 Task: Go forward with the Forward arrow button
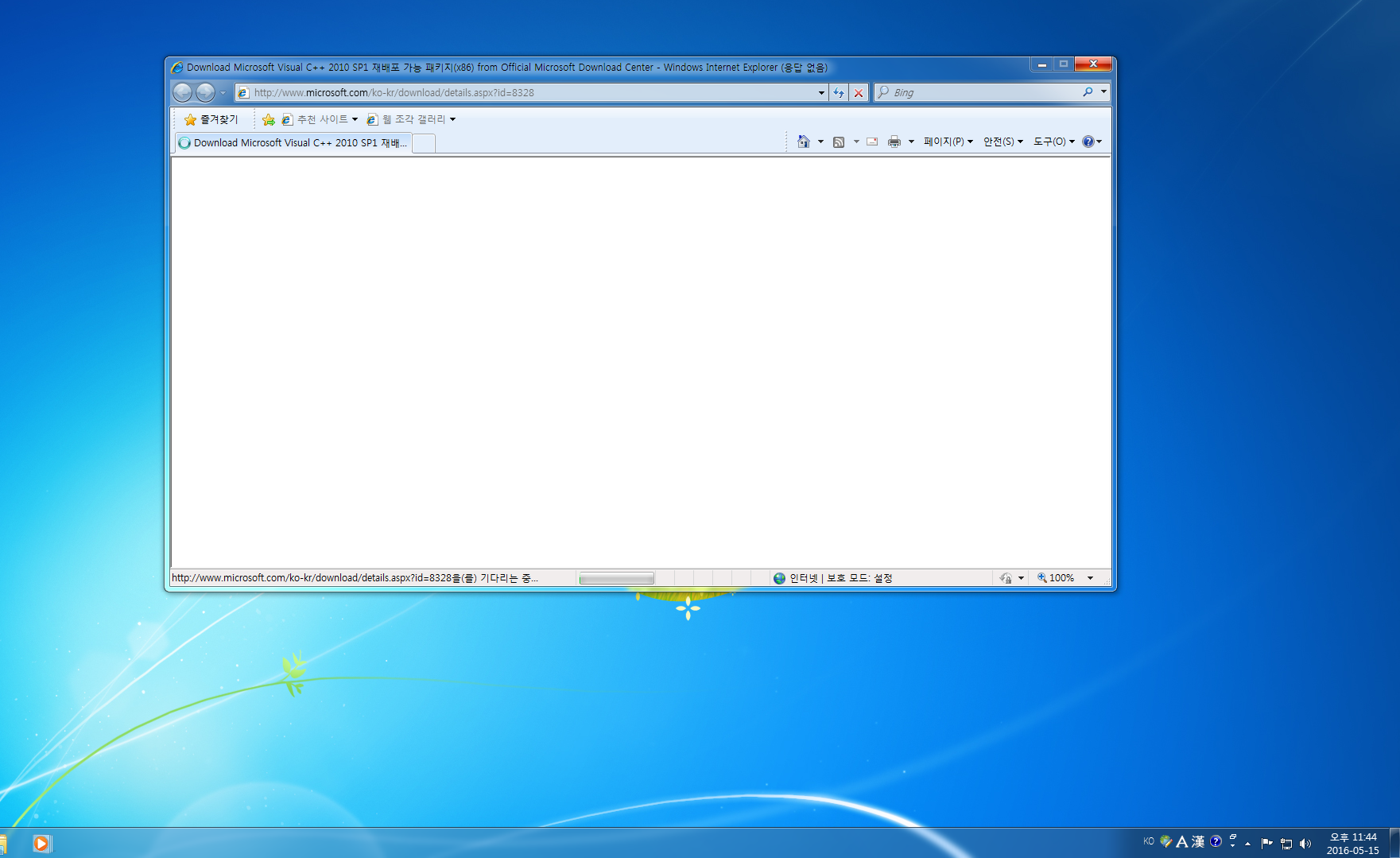point(205,92)
